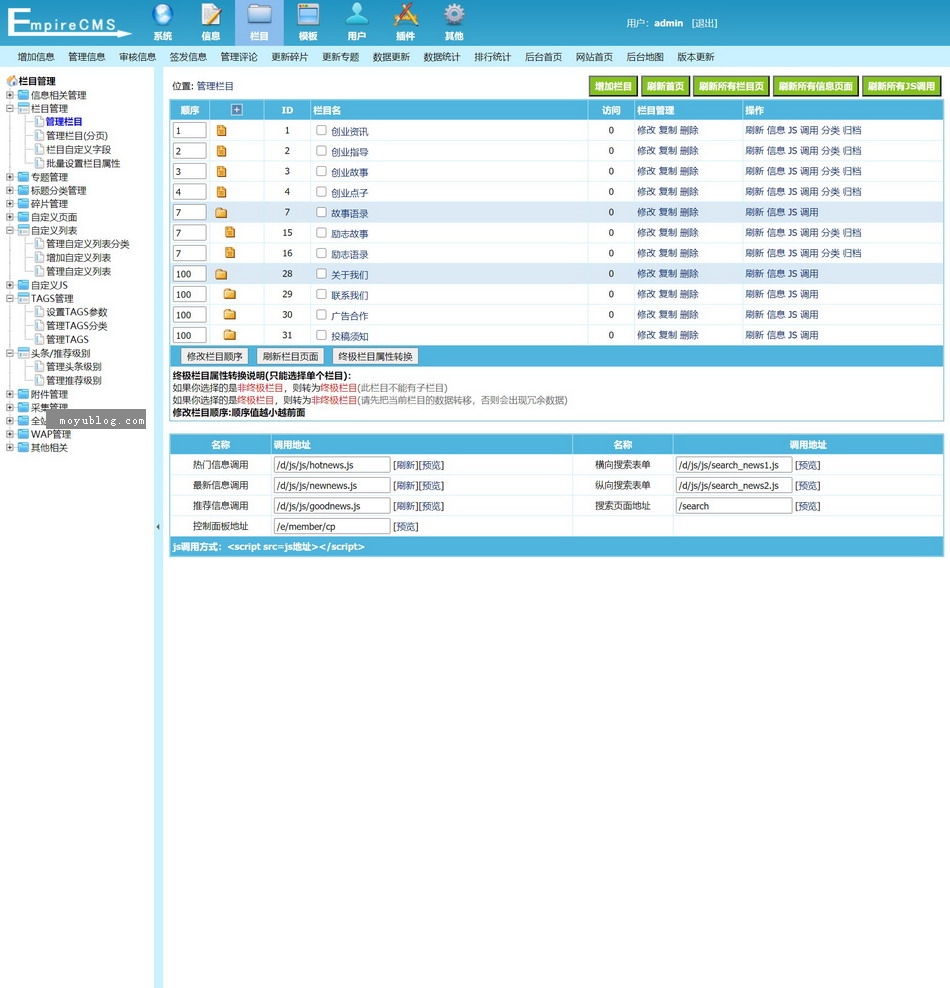
Task: Click the folder icon in the 关于我们 row
Action: [x=221, y=274]
